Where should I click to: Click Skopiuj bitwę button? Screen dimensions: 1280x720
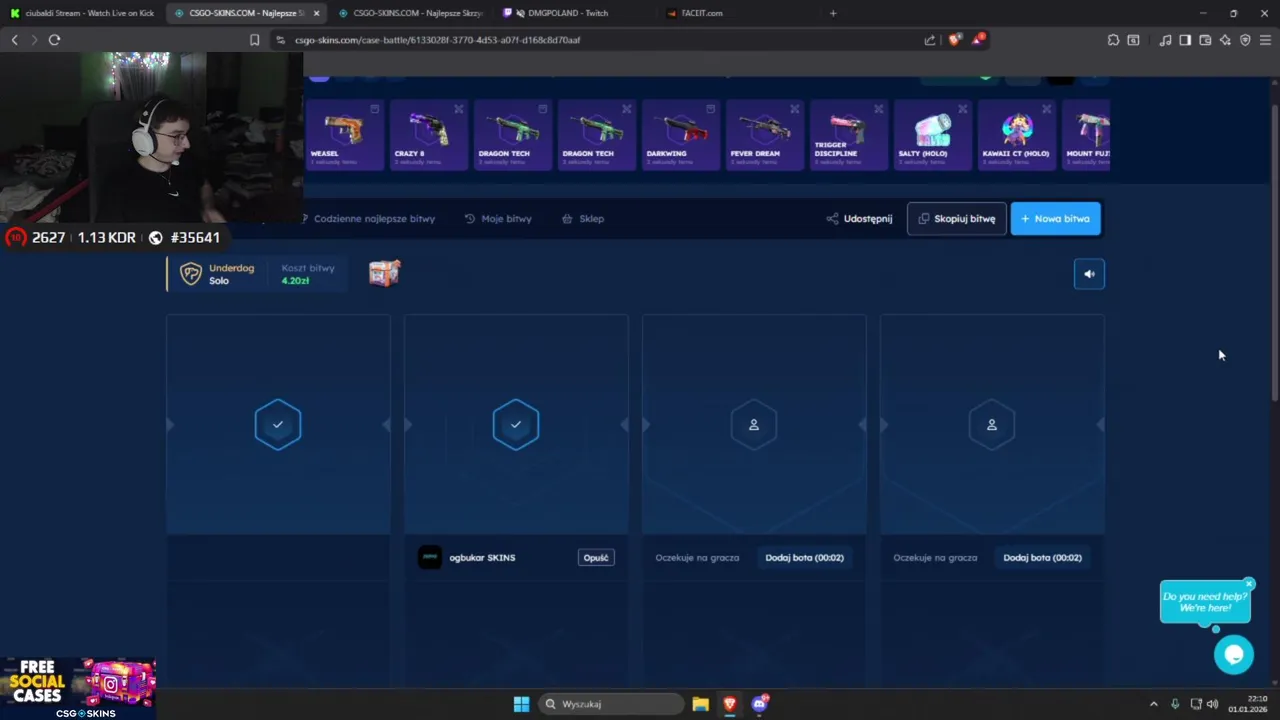pyautogui.click(x=956, y=218)
